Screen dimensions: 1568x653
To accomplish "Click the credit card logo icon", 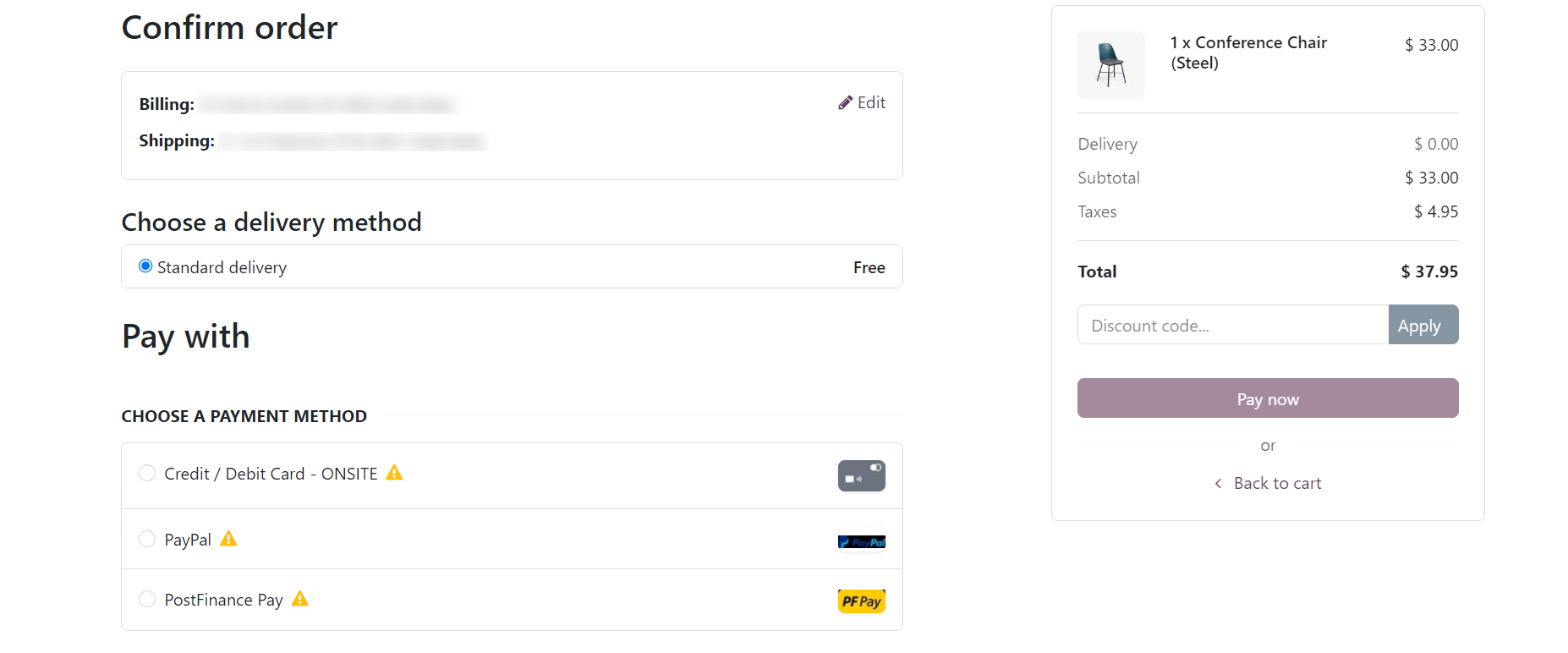I will (861, 475).
